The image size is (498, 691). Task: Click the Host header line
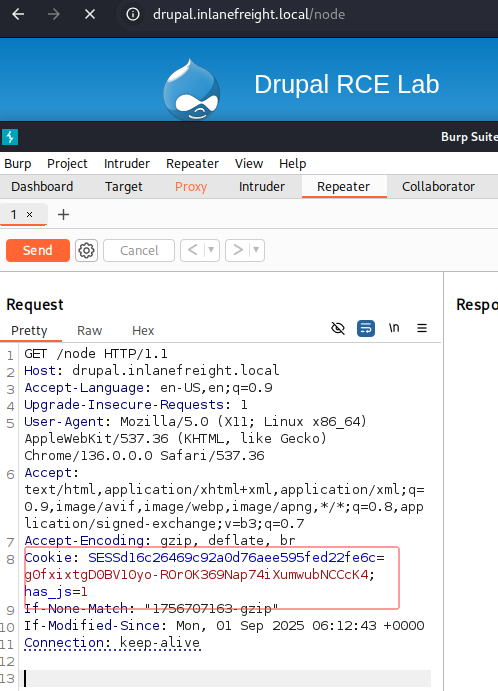152,370
